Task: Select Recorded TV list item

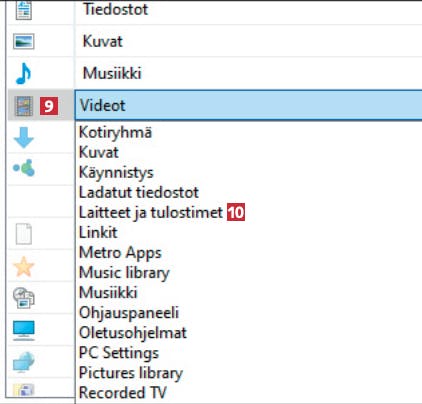Action: point(123,393)
